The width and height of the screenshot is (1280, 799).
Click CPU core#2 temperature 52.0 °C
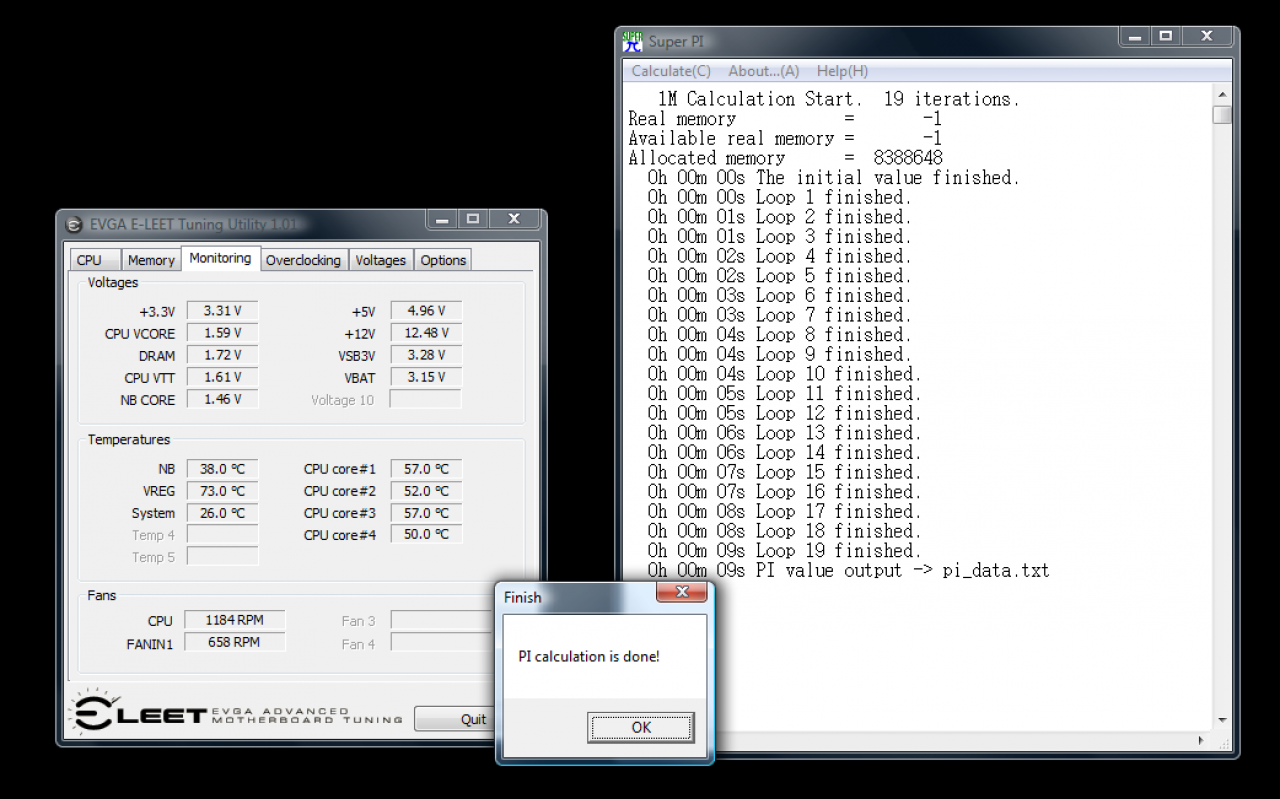(426, 491)
